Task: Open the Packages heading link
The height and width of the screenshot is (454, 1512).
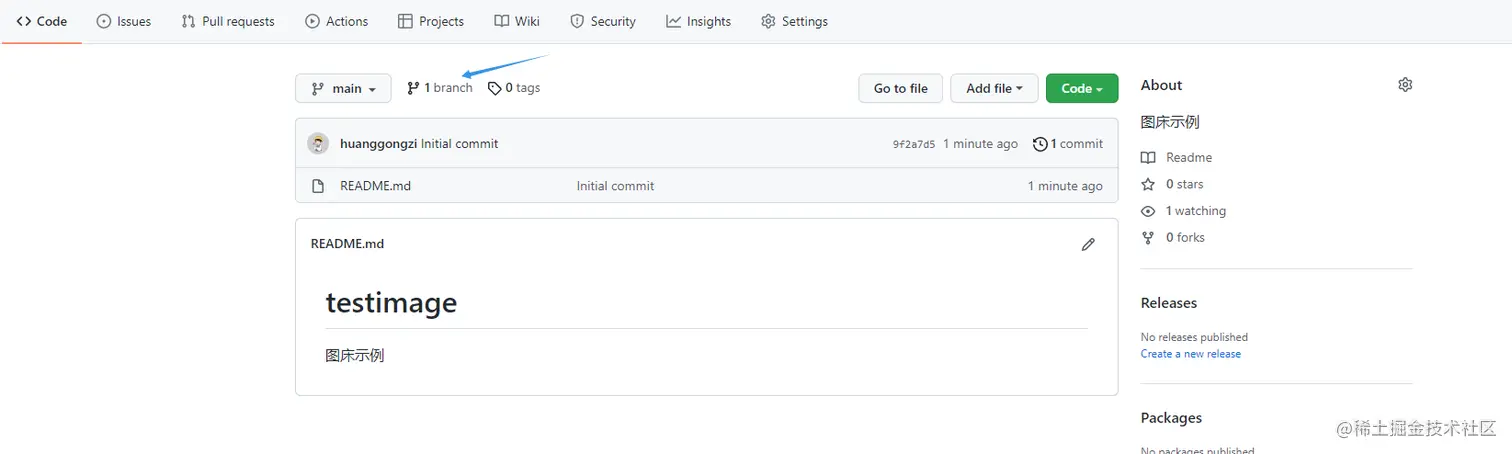Action: (x=1171, y=418)
